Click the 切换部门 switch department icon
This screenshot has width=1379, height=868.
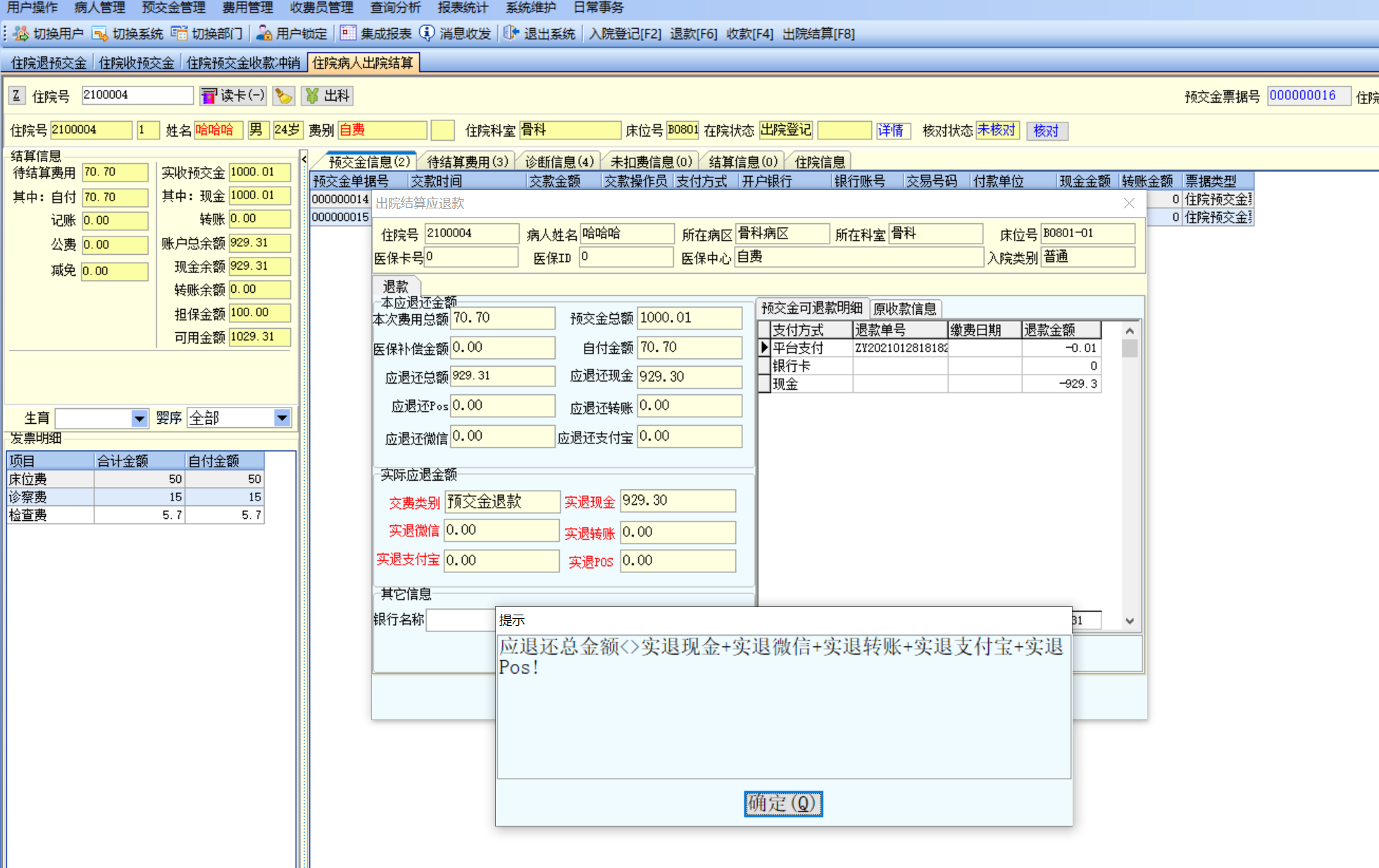click(180, 34)
